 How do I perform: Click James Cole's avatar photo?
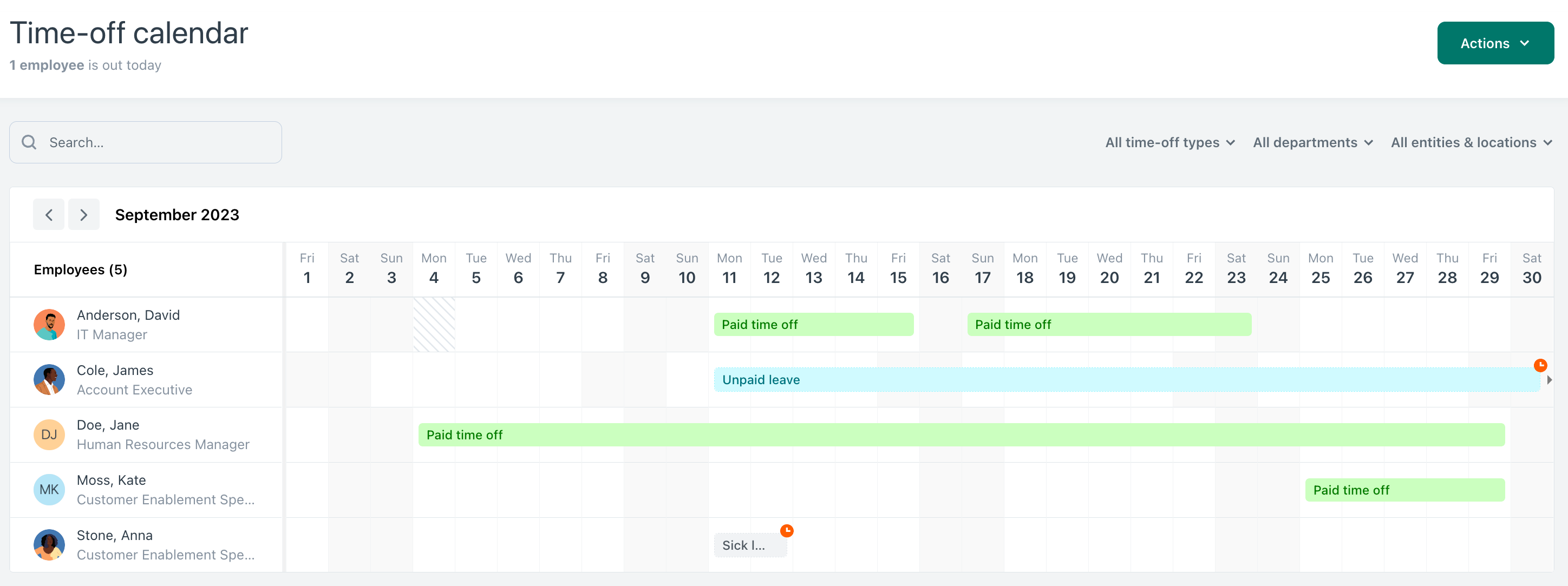pos(49,379)
